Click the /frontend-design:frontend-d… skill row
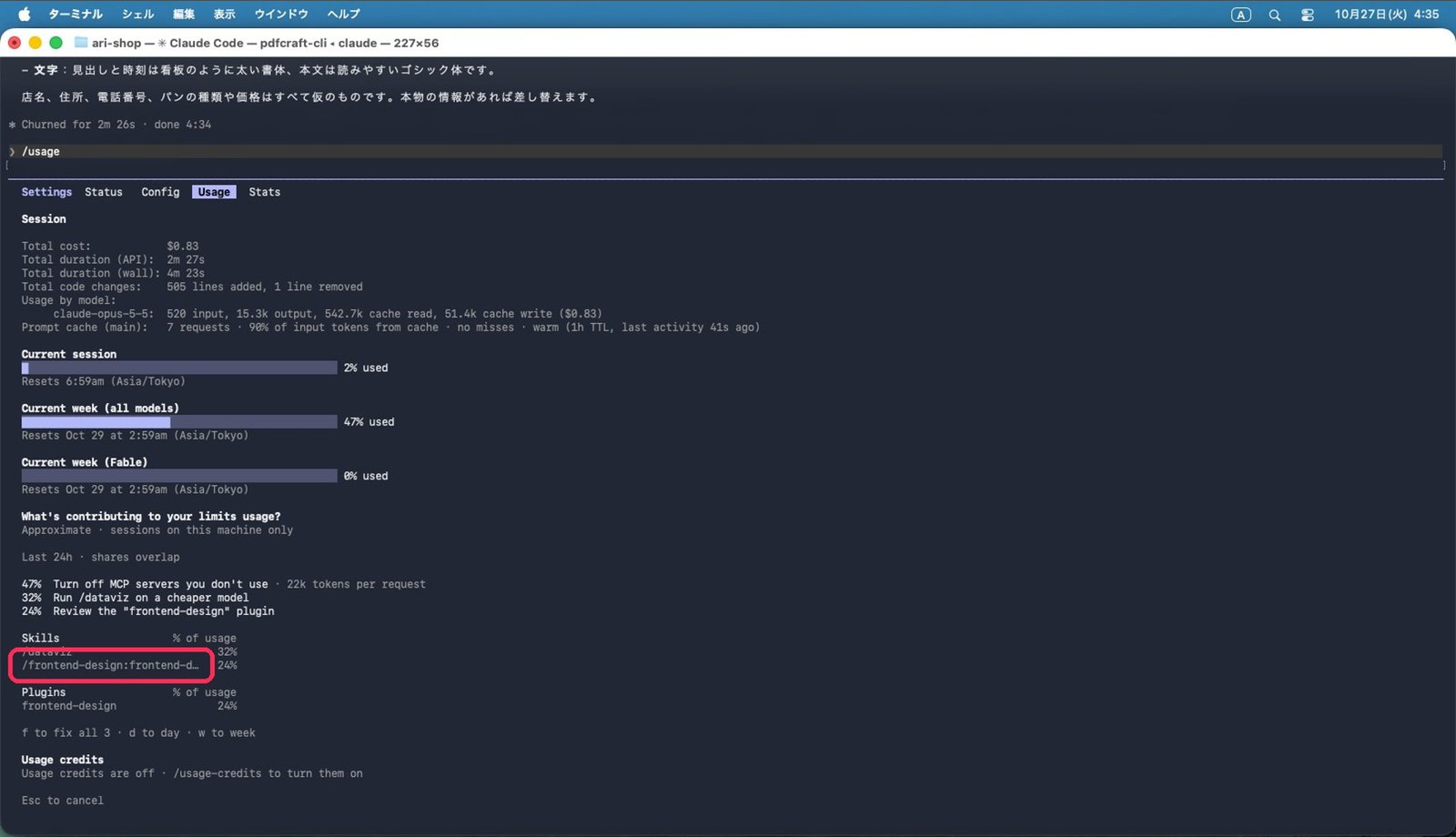The height and width of the screenshot is (837, 1456). [129, 665]
